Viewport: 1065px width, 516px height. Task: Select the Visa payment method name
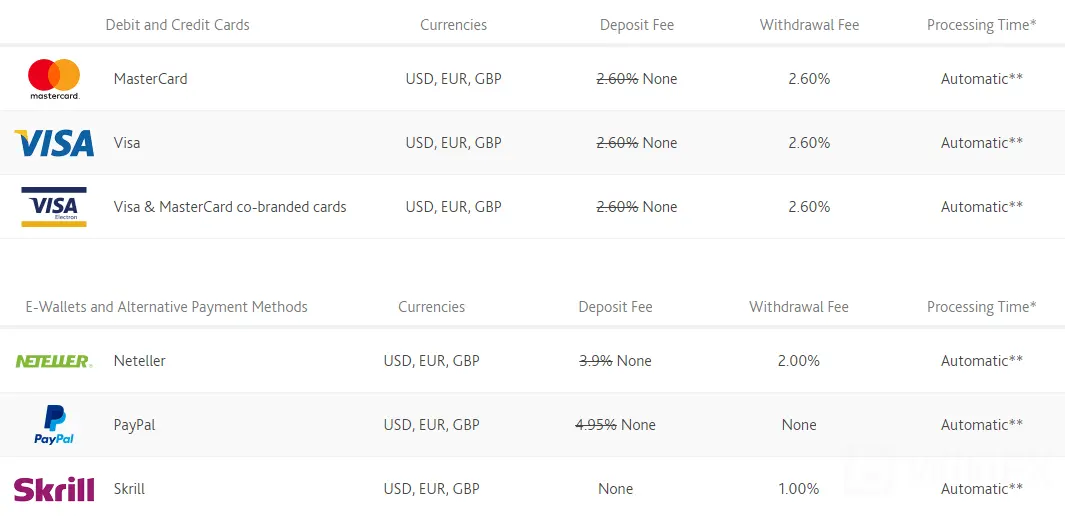(x=127, y=143)
